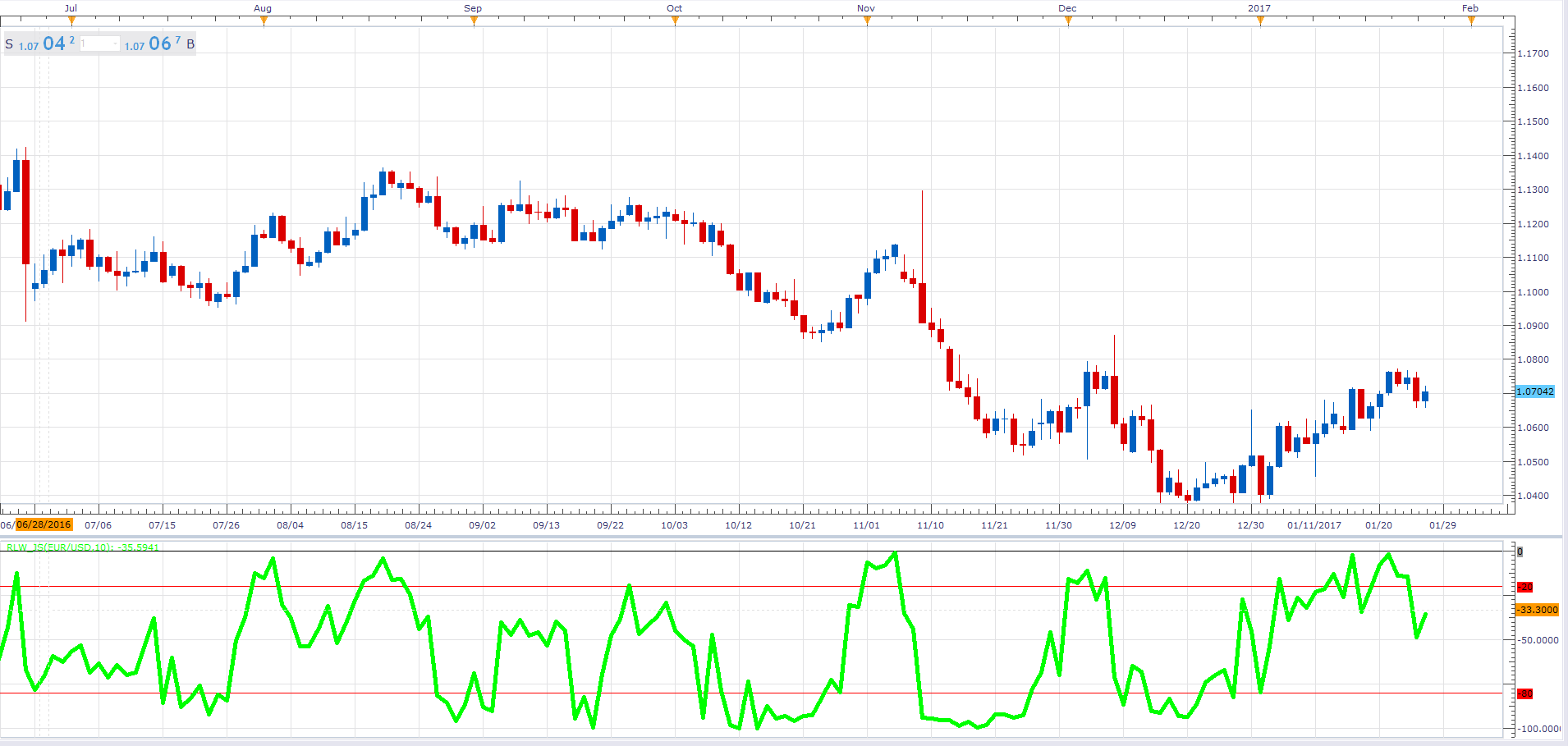Click the Oct month marker triangle

coord(675,21)
